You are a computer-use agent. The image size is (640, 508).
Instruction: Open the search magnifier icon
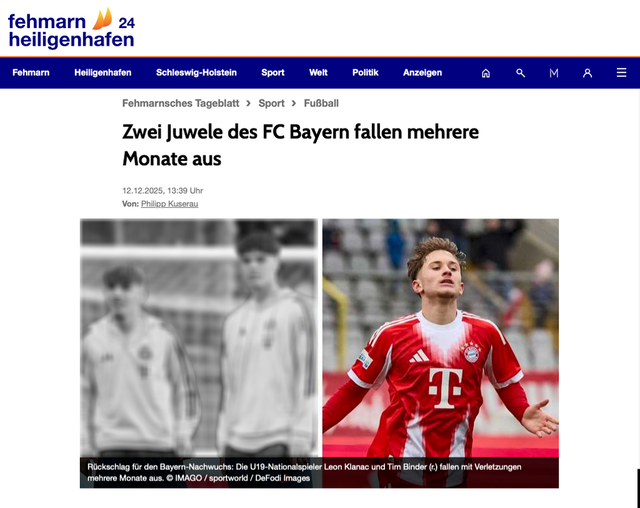(x=520, y=73)
